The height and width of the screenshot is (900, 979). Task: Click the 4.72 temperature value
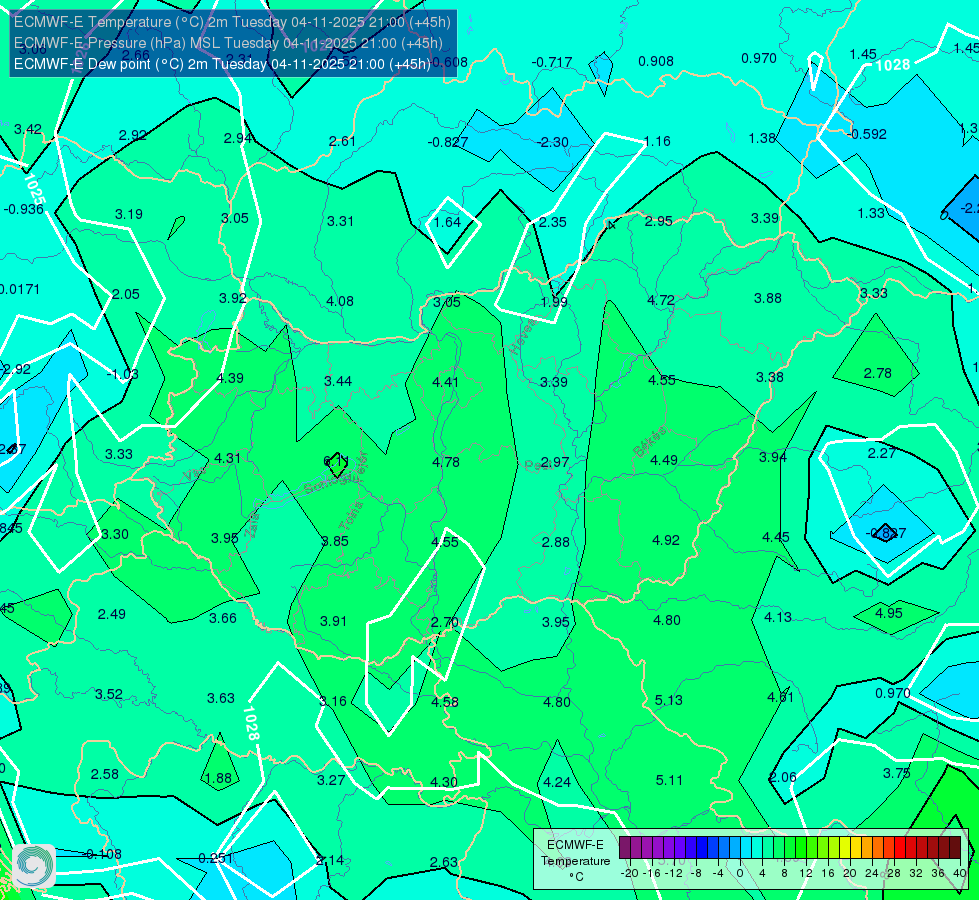661,300
